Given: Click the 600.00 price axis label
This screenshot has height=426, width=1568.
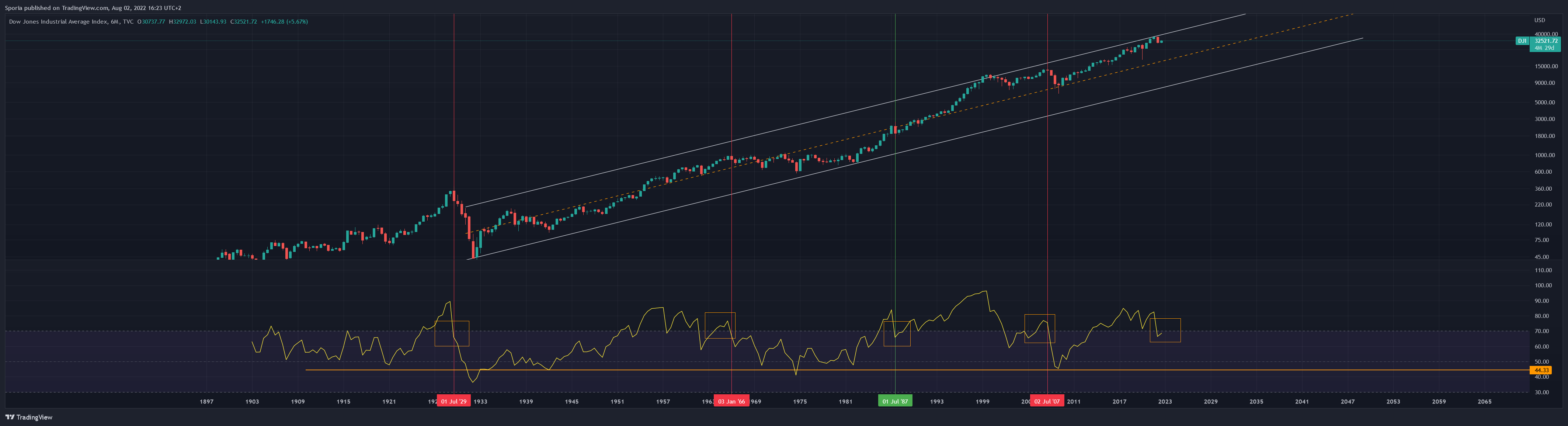Looking at the screenshot, I should click(1544, 172).
